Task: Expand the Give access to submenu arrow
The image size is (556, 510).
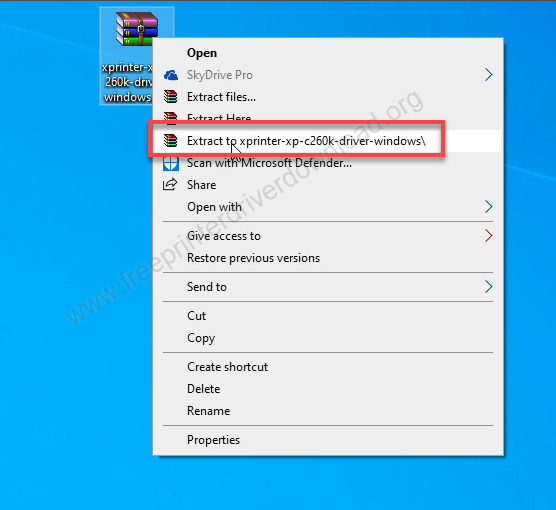Action: click(489, 236)
